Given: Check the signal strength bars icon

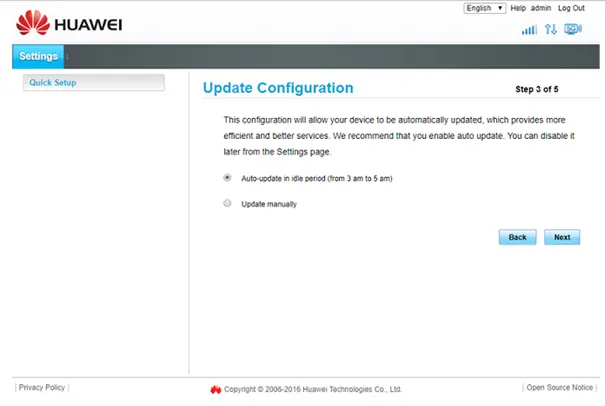Looking at the screenshot, I should (529, 29).
